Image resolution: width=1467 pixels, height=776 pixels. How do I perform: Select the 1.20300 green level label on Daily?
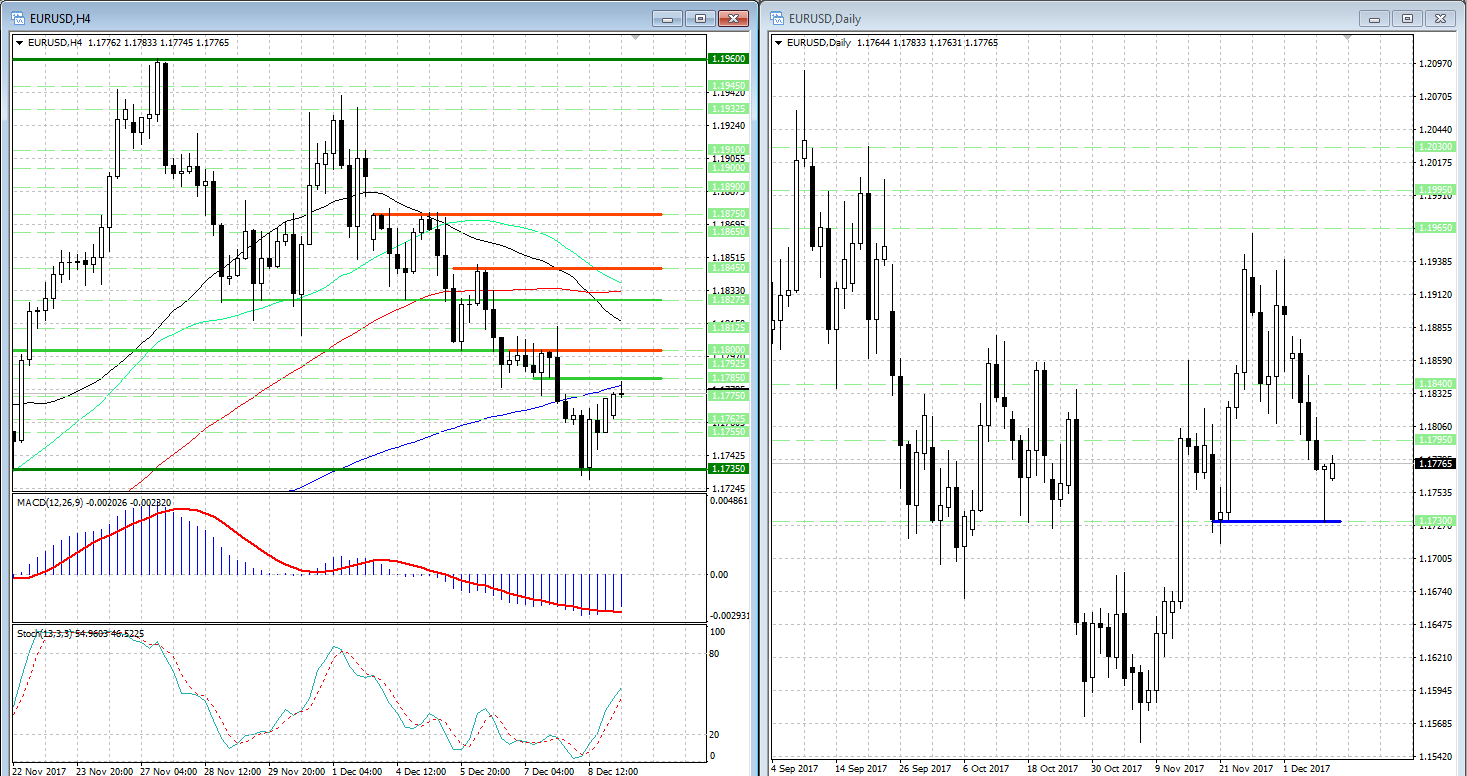click(x=1437, y=147)
